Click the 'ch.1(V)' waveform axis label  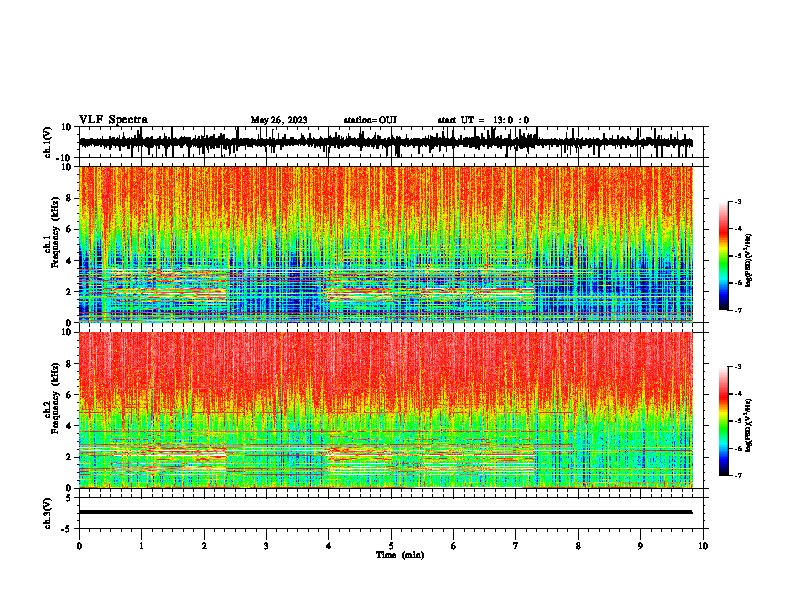click(x=48, y=142)
